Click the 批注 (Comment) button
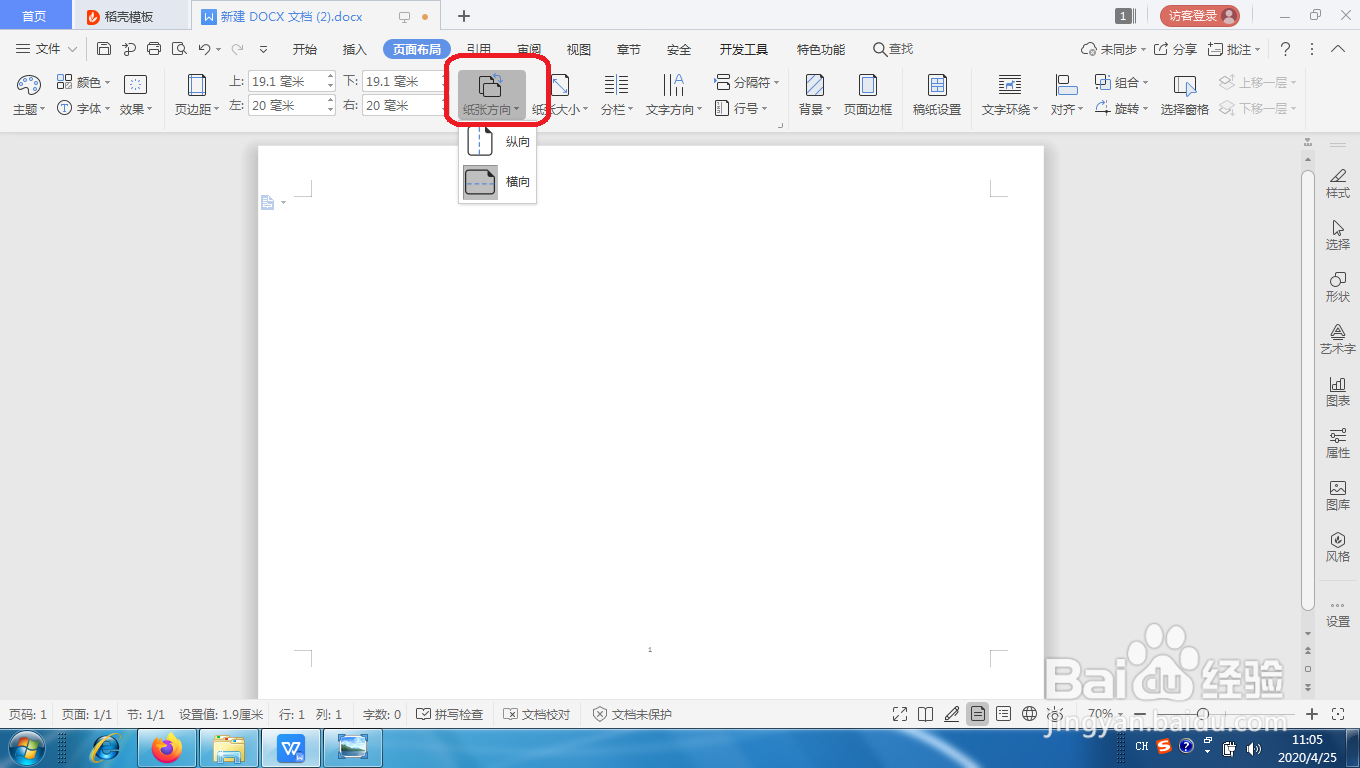1360x768 pixels. click(1234, 49)
